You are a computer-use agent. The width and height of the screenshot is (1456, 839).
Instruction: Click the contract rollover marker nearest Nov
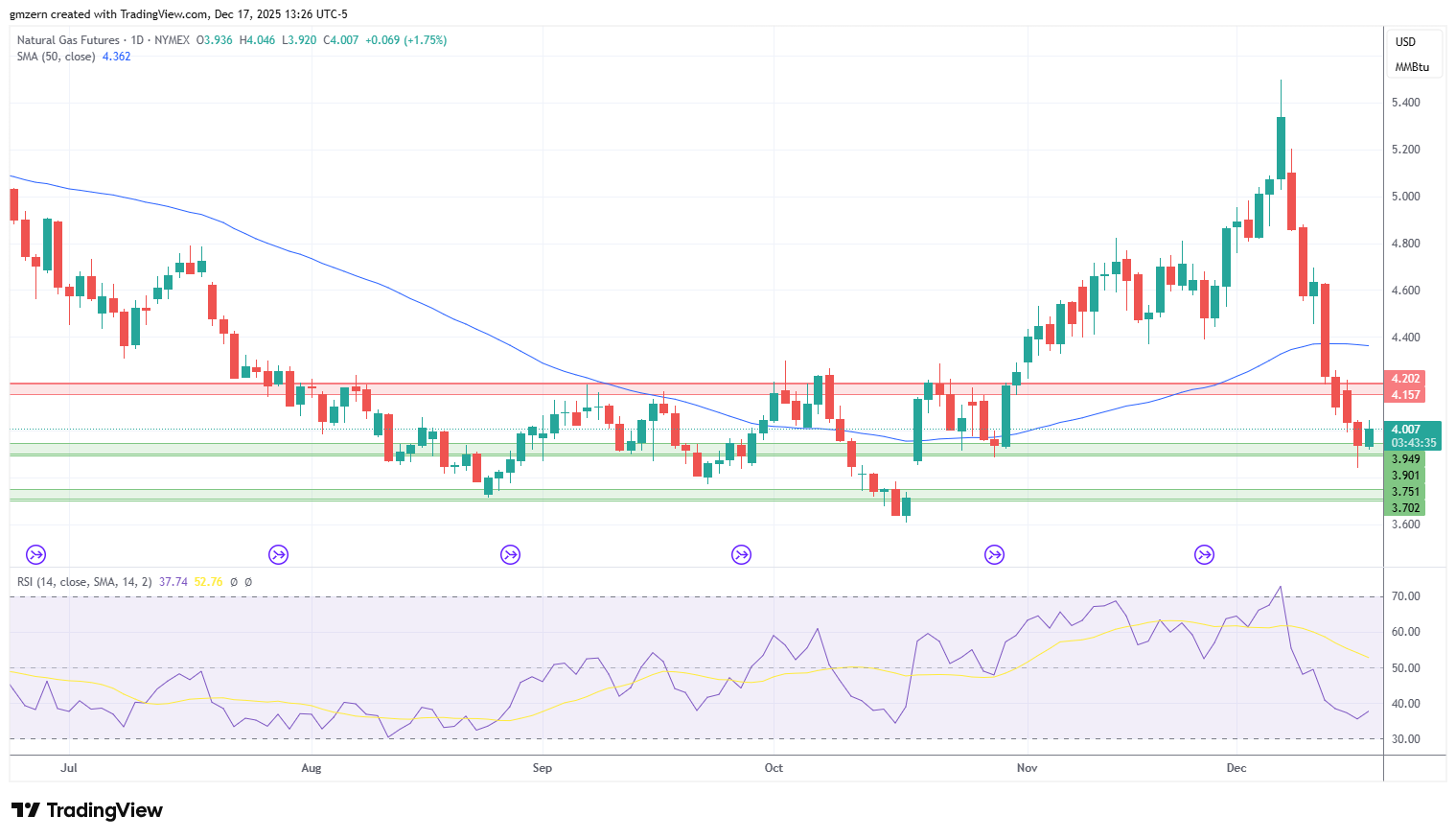tap(995, 554)
